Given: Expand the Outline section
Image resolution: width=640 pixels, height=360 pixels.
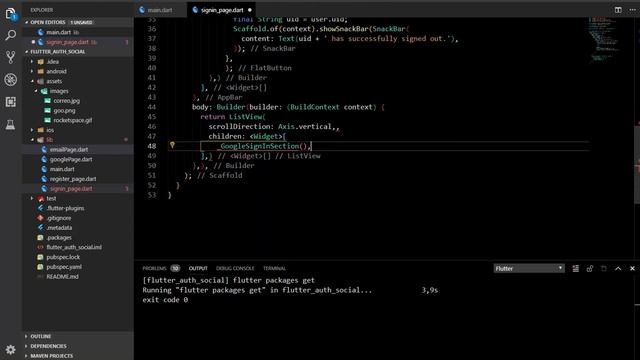Looking at the screenshot, I should (x=78, y=336).
